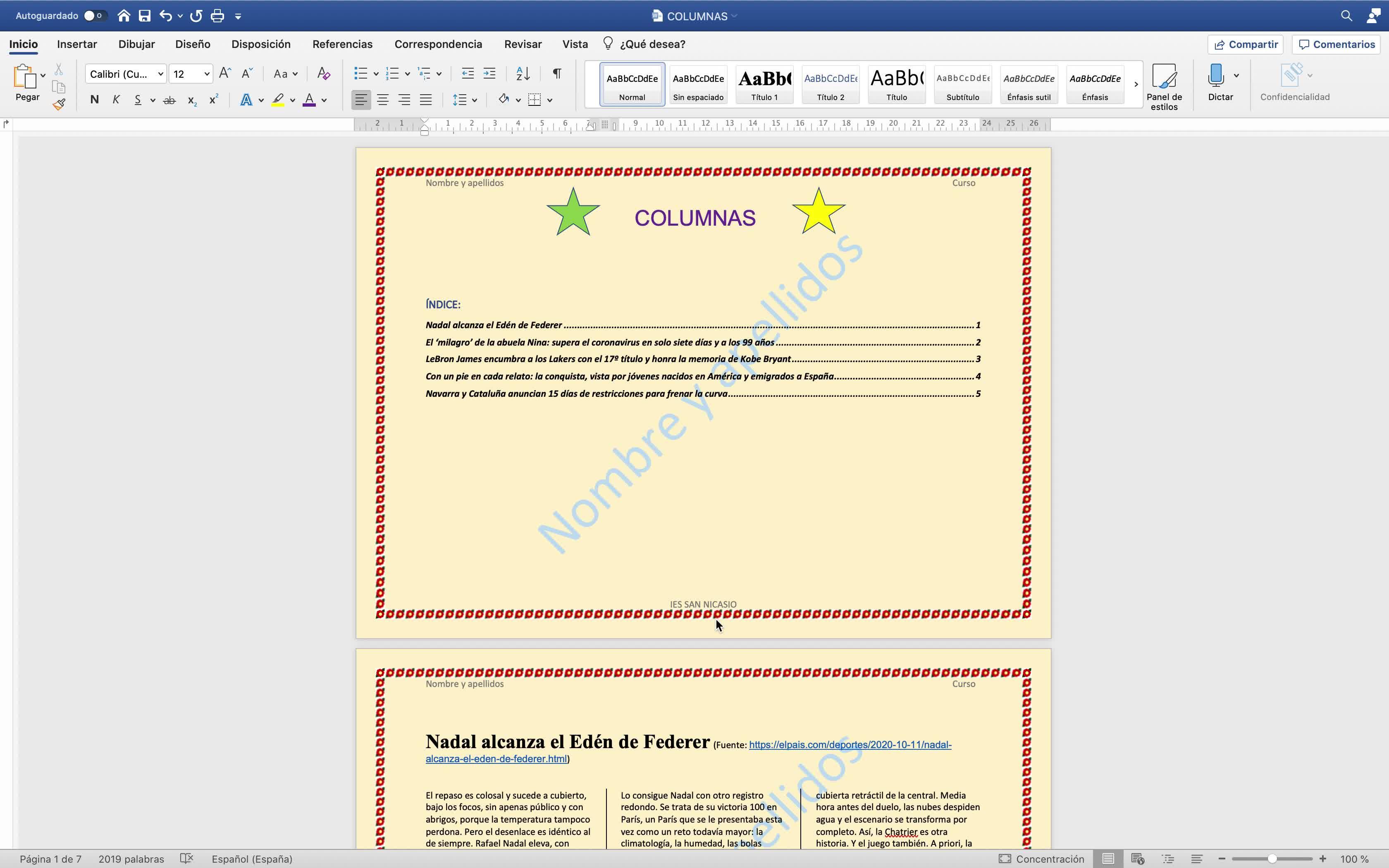Expand the line spacing dropdown arrow
The image size is (1389, 868).
coord(475,100)
